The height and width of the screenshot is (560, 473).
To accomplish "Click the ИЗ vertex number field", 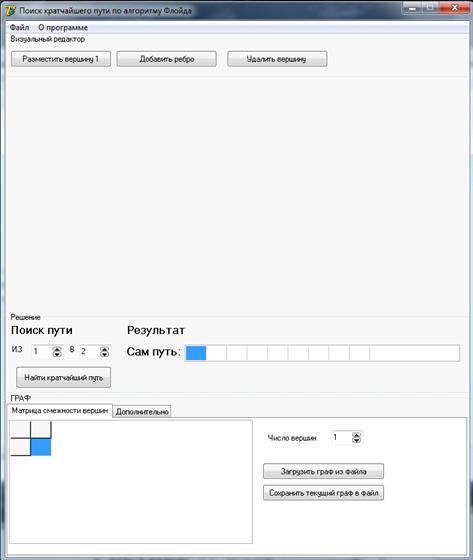I will 42,352.
